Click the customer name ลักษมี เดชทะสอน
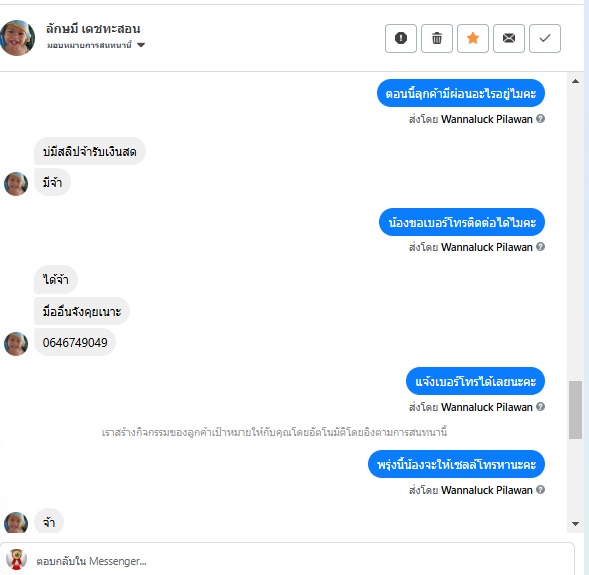Image resolution: width=589 pixels, height=575 pixels. point(93,29)
